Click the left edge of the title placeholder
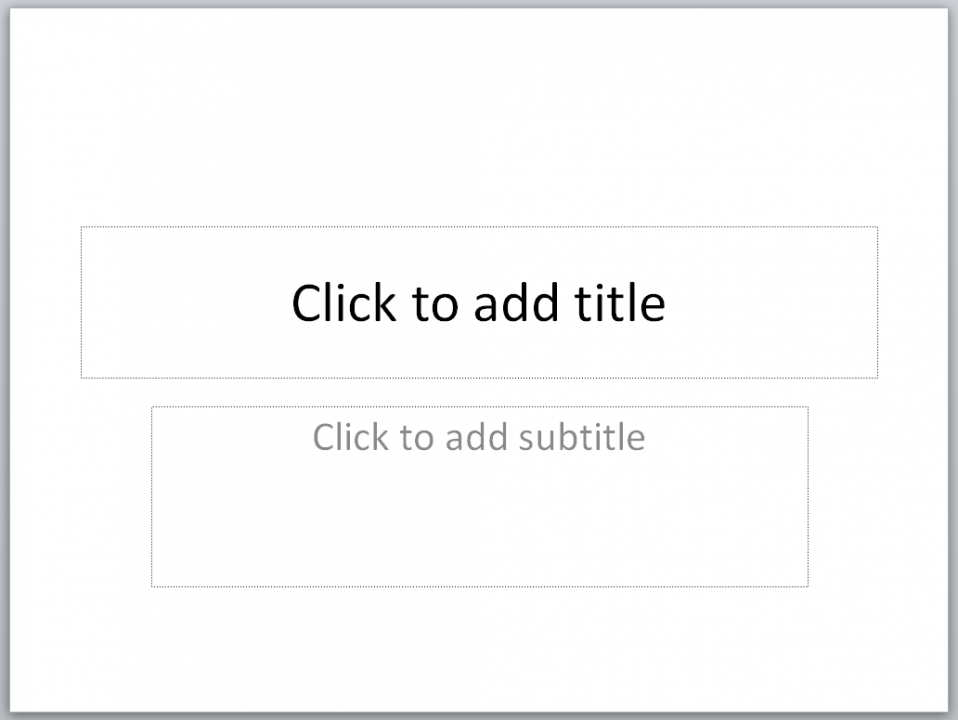 pos(81,302)
